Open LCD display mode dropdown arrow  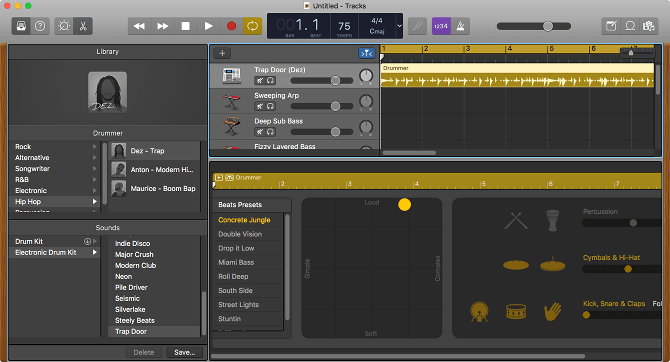[x=399, y=26]
